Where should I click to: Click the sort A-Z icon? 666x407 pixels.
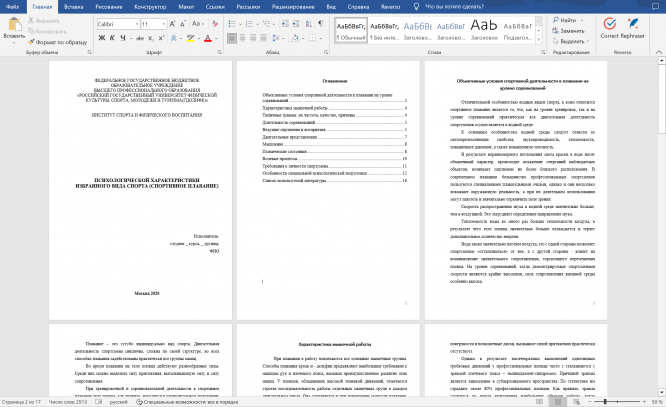coord(308,24)
